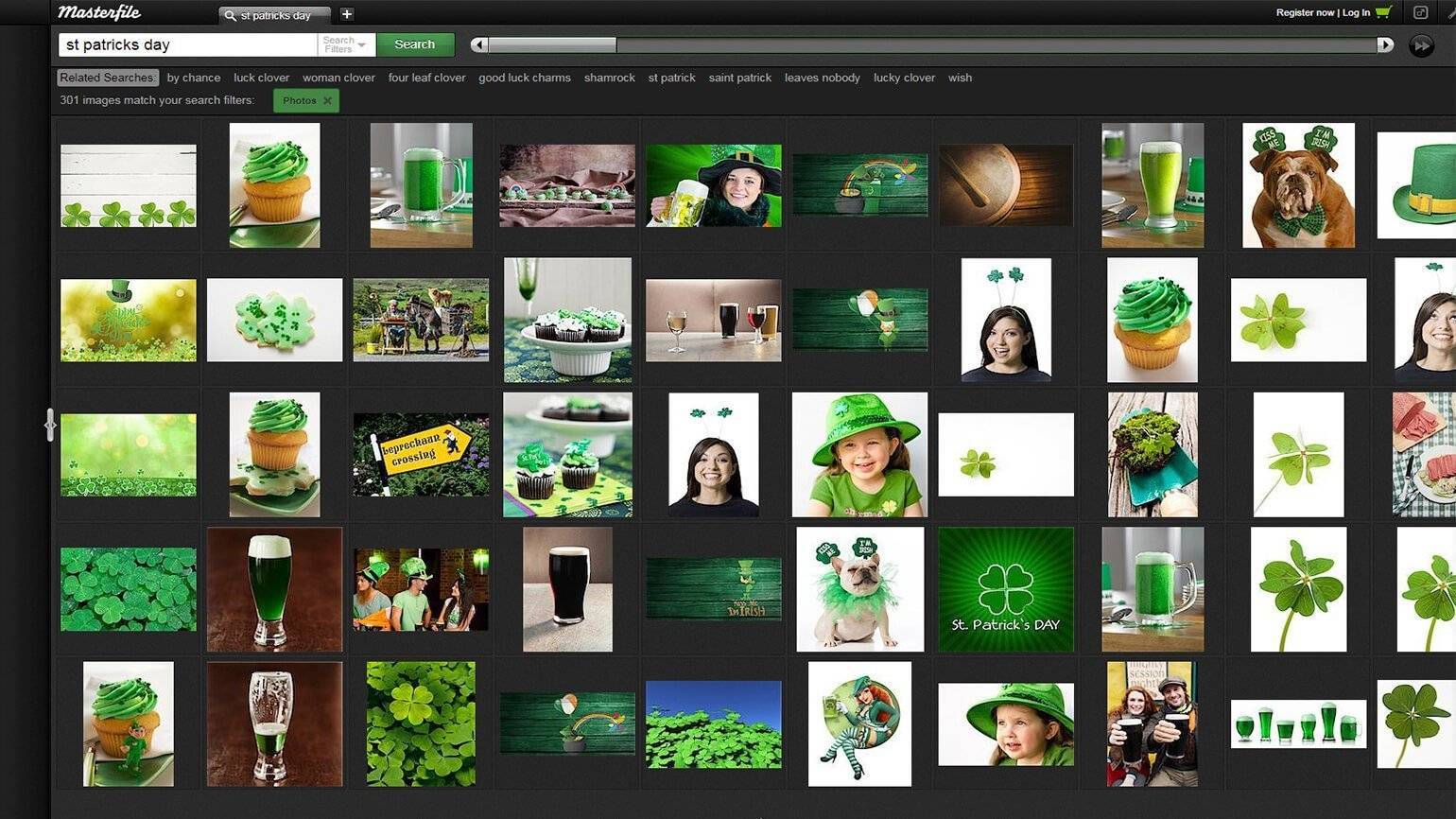Click the search text input field
The height and width of the screenshot is (819, 1456).
tap(187, 44)
